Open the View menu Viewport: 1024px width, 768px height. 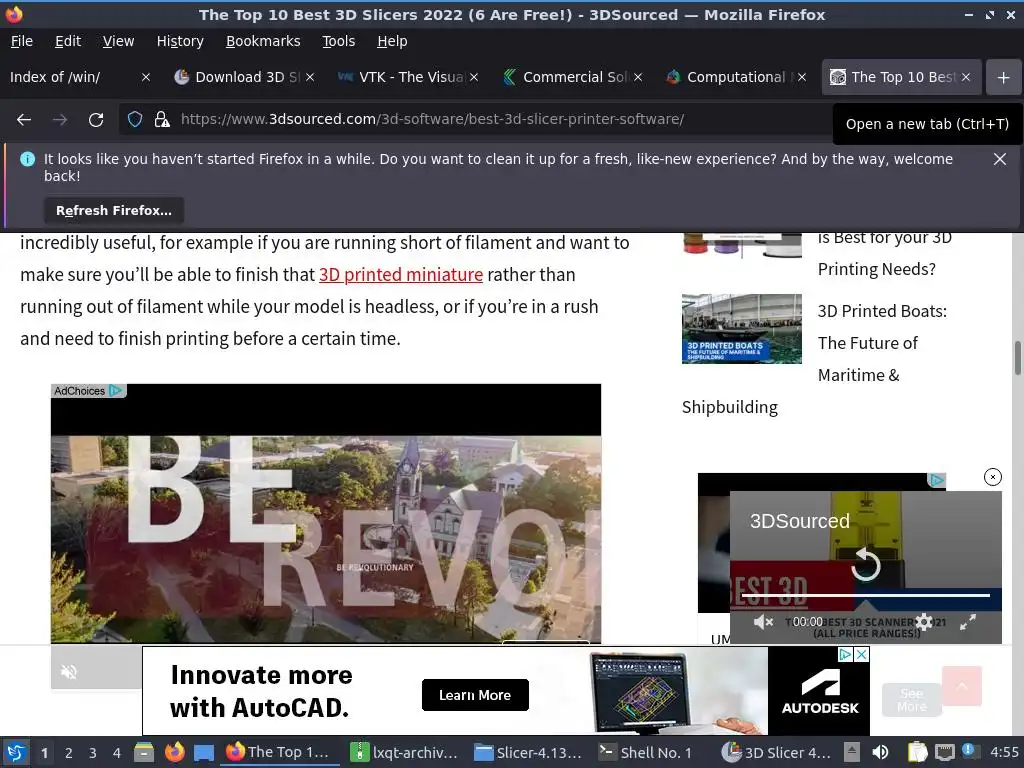coord(118,41)
